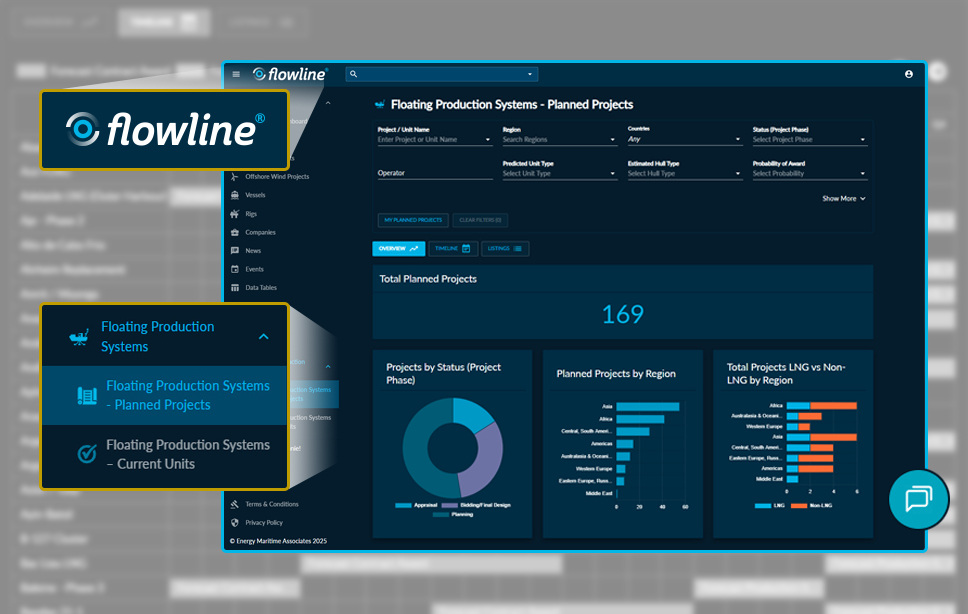Image resolution: width=968 pixels, height=614 pixels.
Task: Select the Rigs sidebar icon
Action: pyautogui.click(x=235, y=214)
